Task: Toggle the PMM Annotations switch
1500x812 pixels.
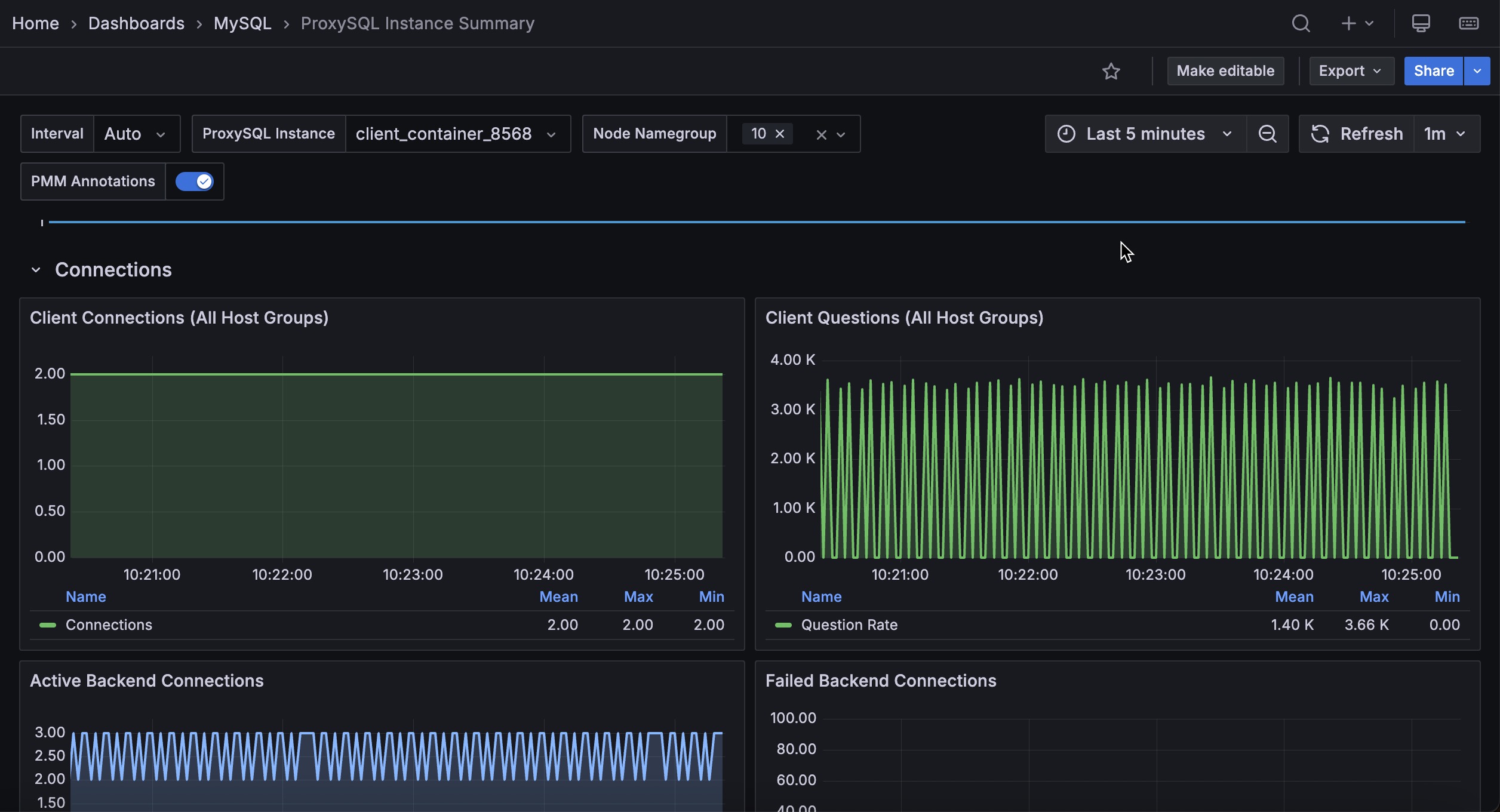Action: [194, 182]
